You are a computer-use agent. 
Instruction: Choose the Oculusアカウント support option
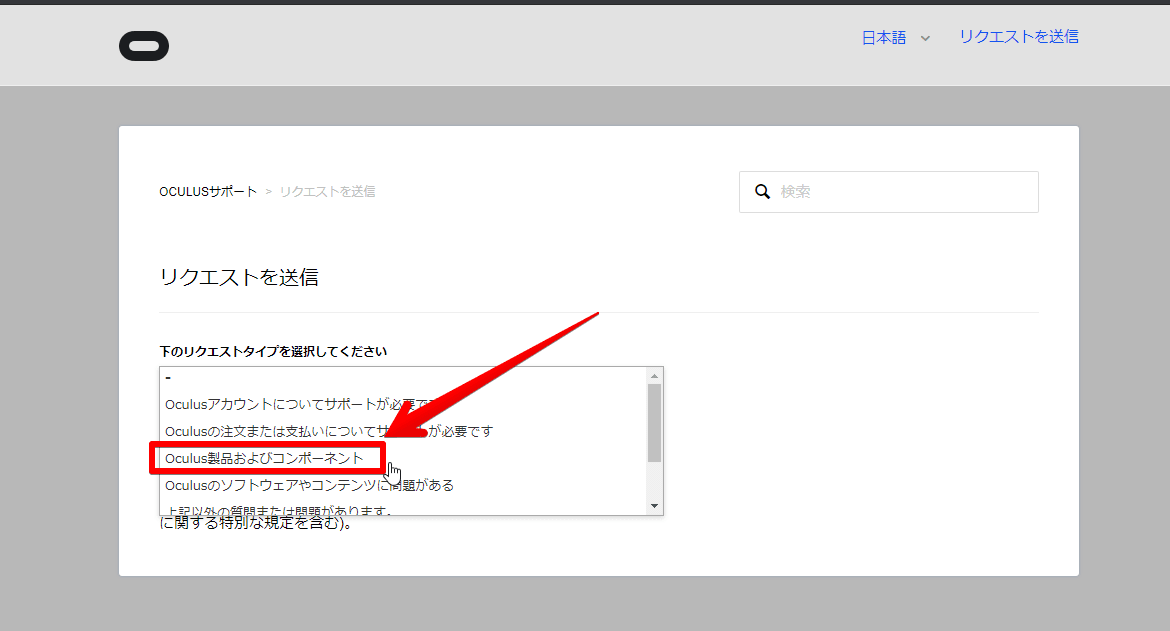tap(290, 404)
